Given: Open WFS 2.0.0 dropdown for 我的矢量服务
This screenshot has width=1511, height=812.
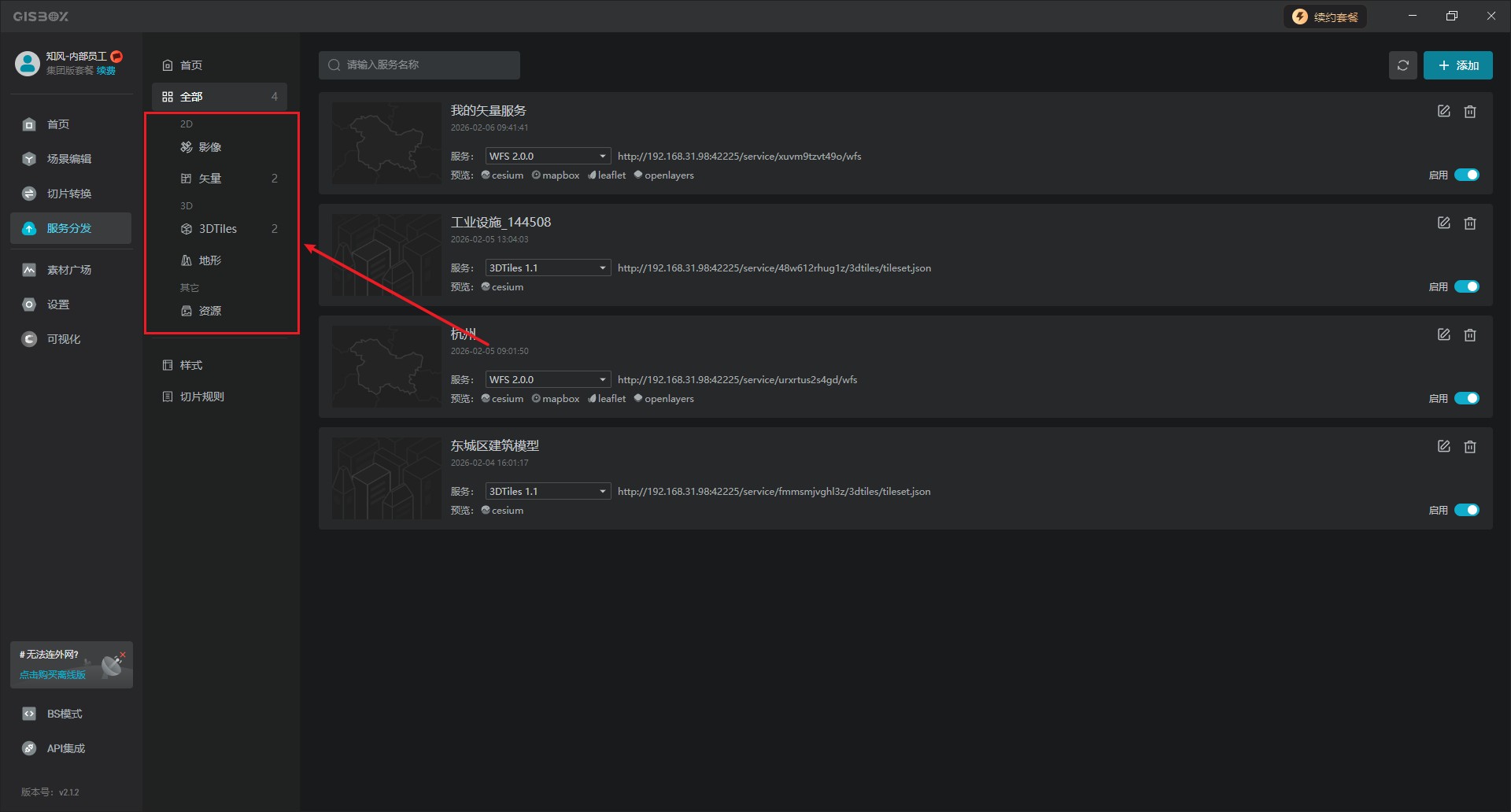Looking at the screenshot, I should point(547,157).
